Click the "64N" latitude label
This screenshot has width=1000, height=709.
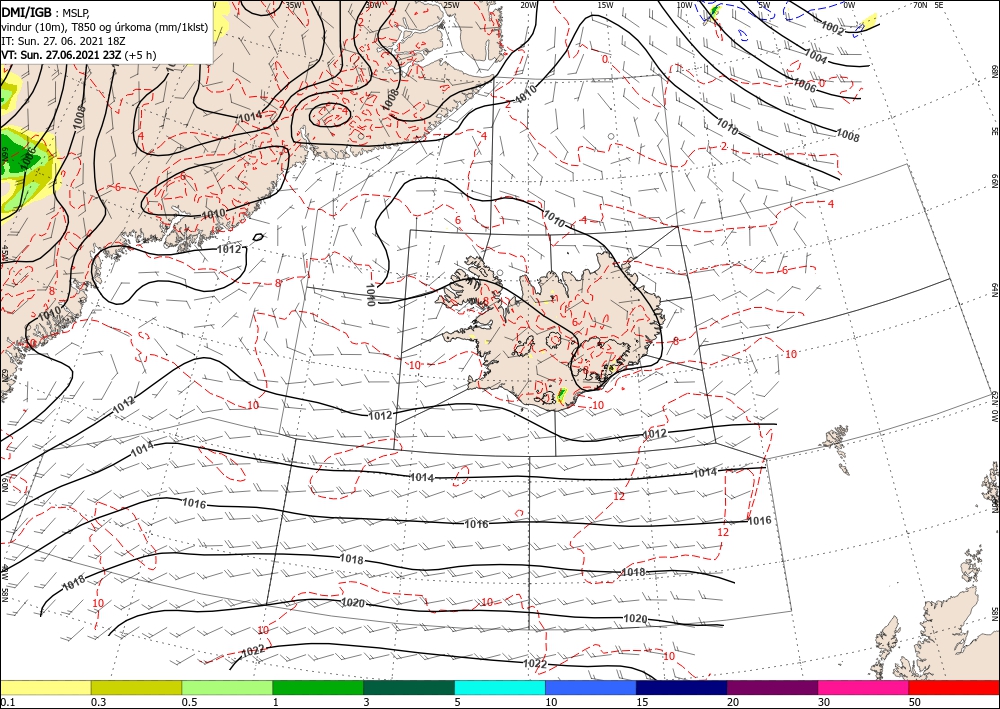tap(994, 289)
